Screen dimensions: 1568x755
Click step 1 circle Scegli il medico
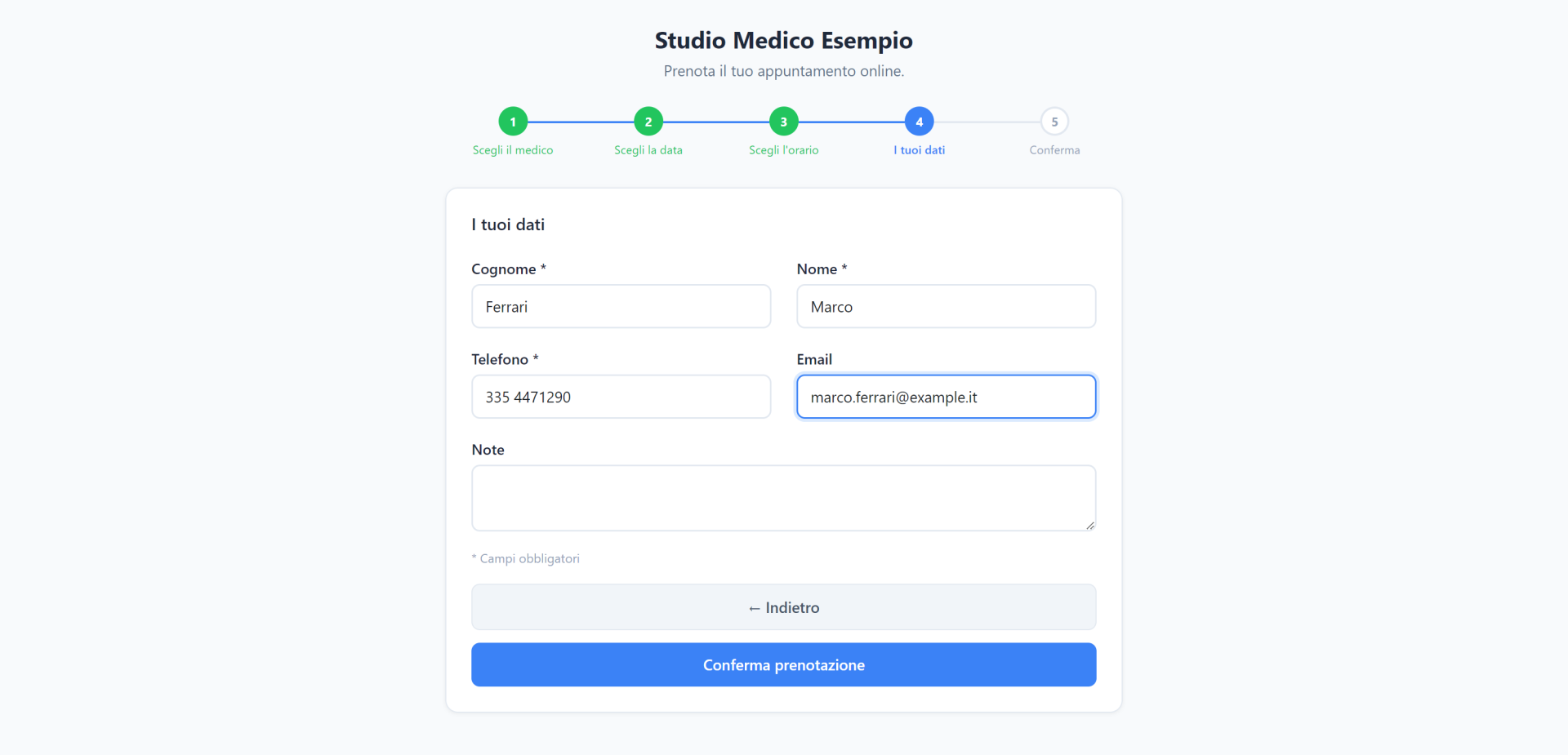513,122
